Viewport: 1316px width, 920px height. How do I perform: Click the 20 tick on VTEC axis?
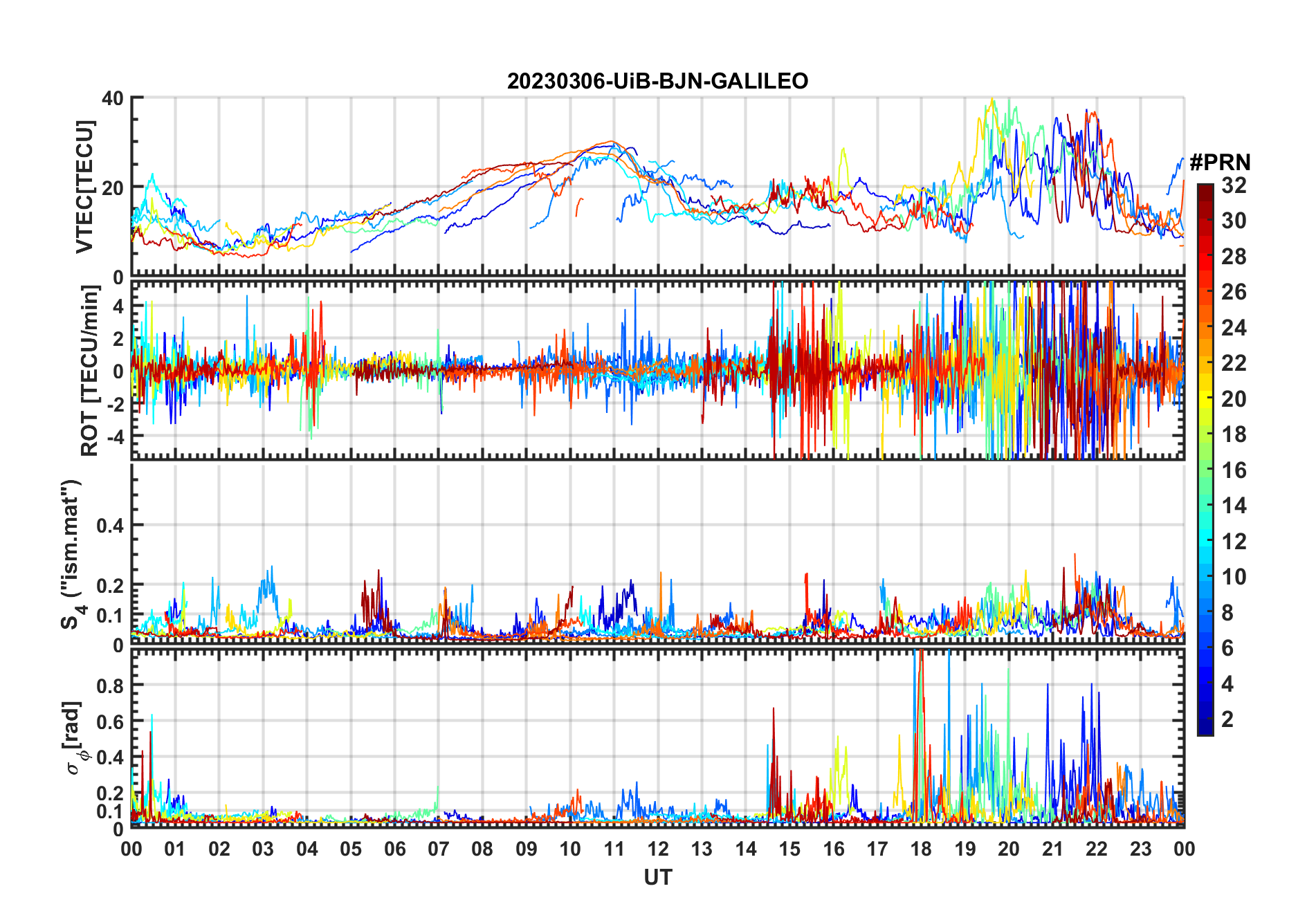pos(113,187)
